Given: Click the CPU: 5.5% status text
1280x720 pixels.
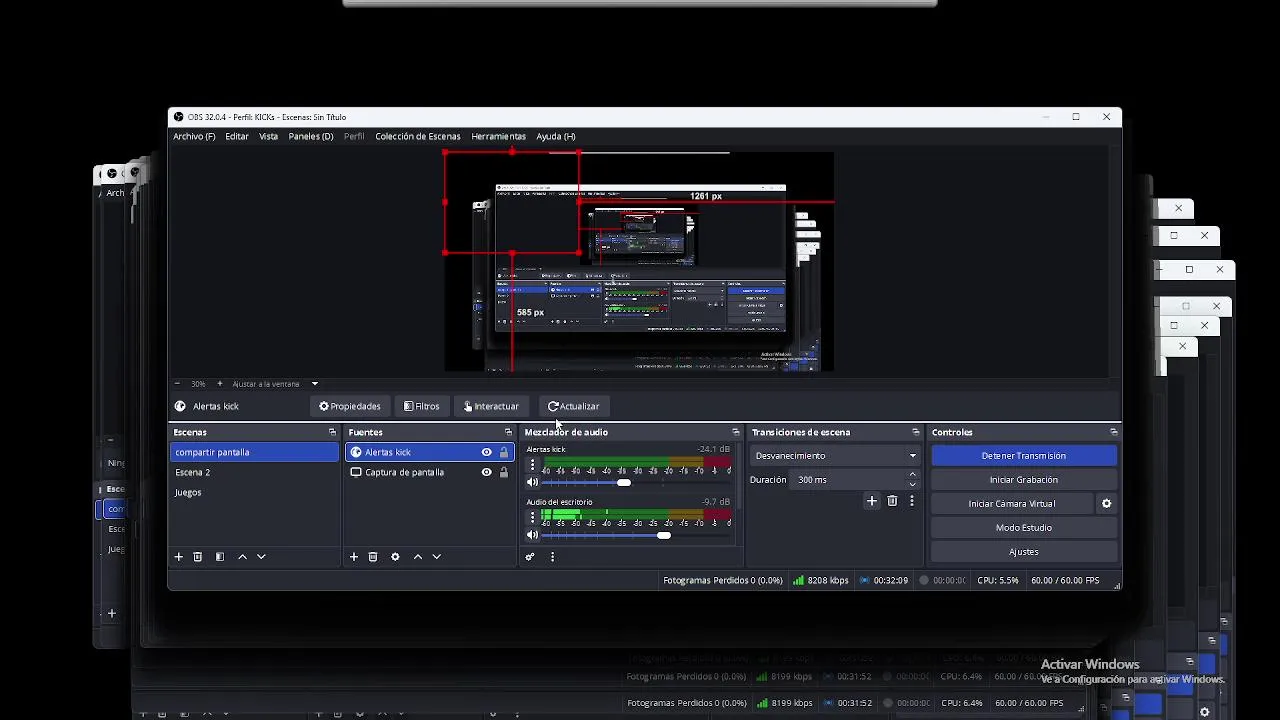Looking at the screenshot, I should coord(998,580).
